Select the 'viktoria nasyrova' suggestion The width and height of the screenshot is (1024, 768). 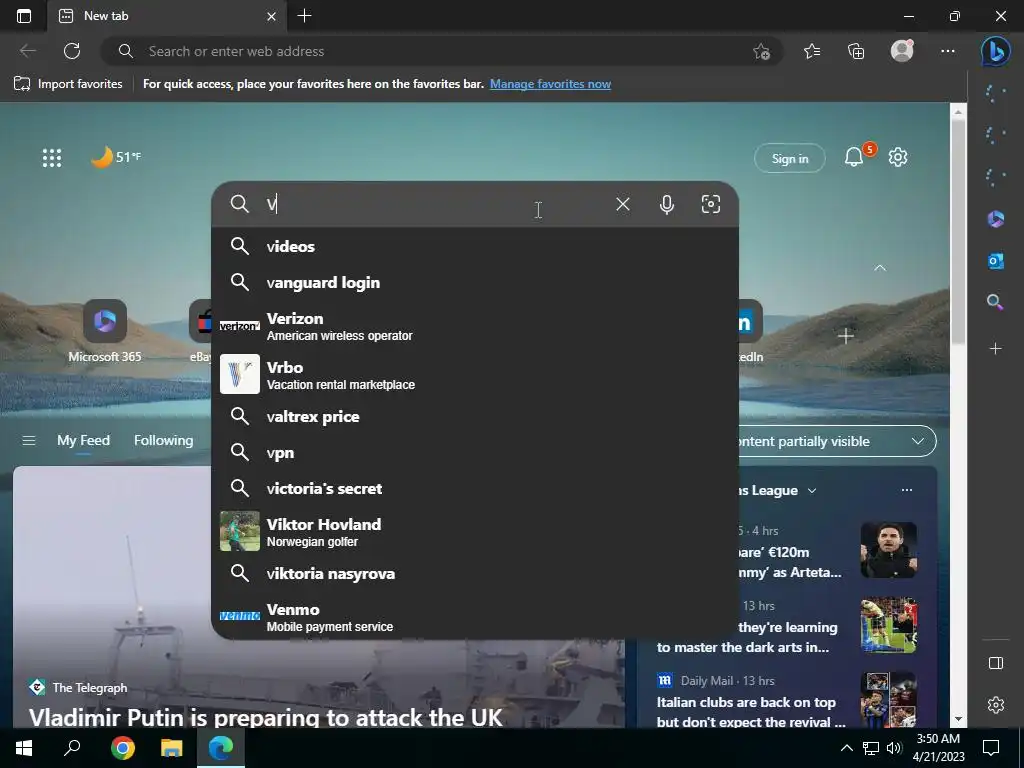pos(475,573)
